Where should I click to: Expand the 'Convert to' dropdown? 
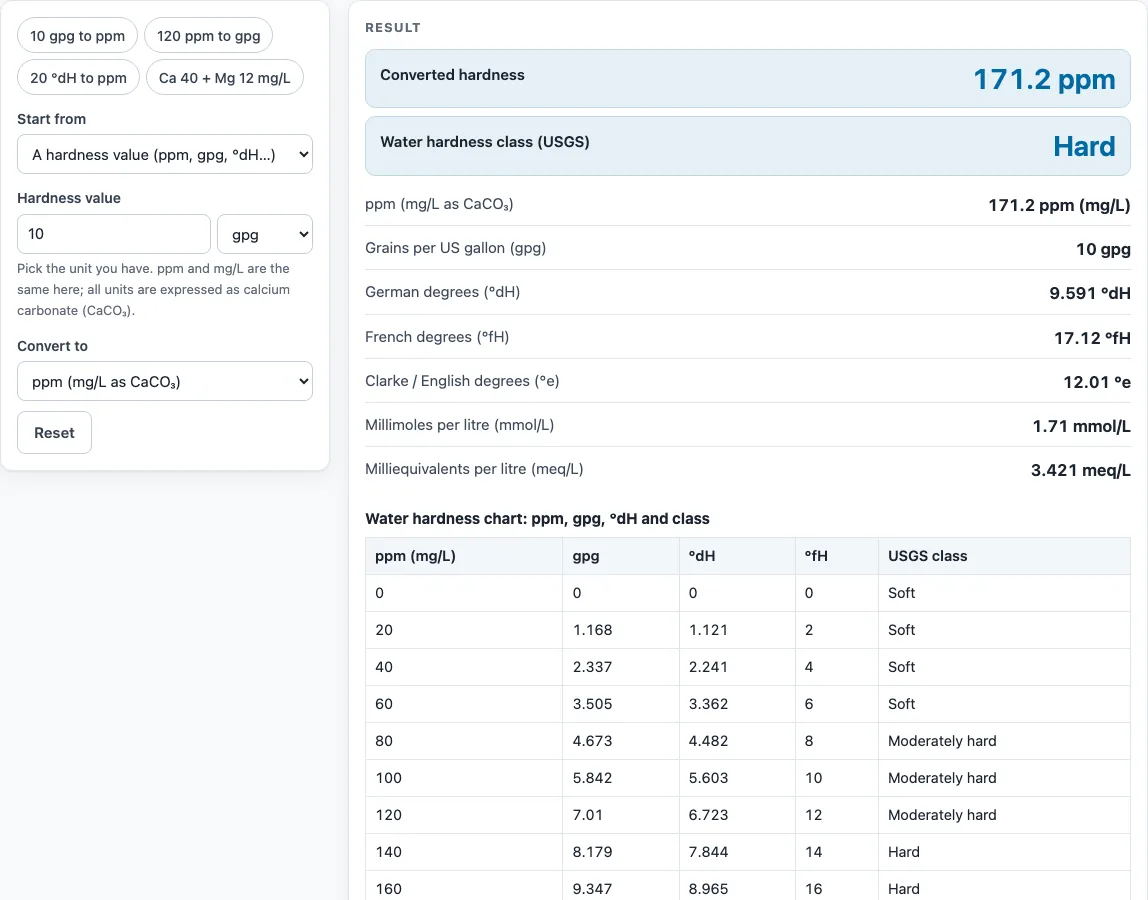pyautogui.click(x=165, y=382)
